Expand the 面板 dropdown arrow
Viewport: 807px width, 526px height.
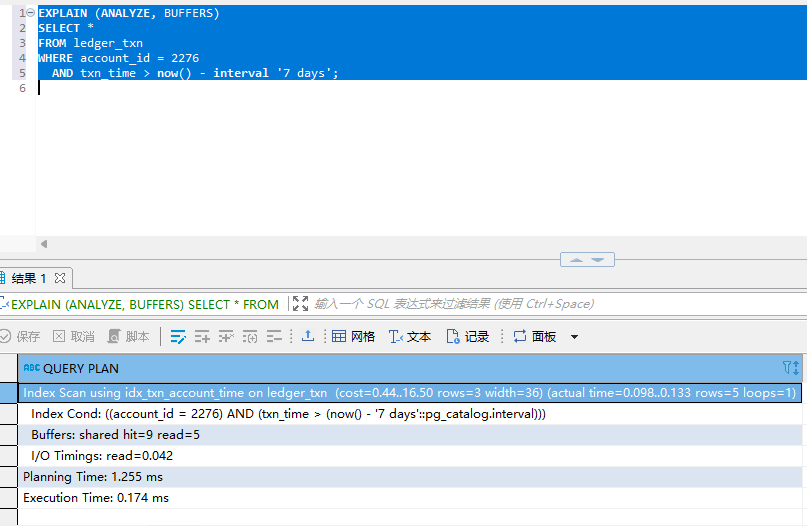coord(574,337)
